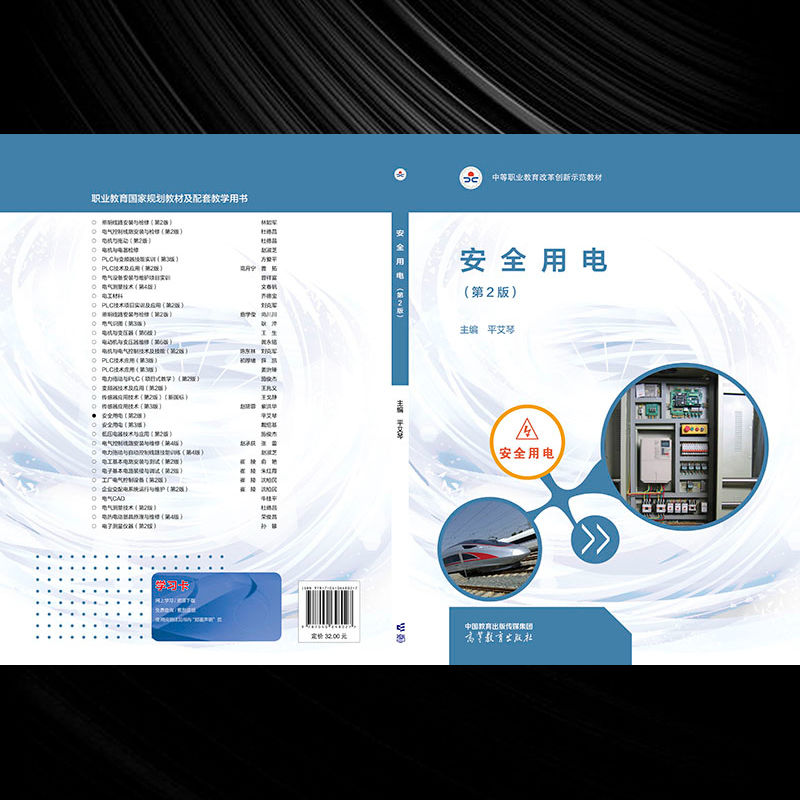This screenshot has height=800, width=800.
Task: Click 安全用电（第3版） in the book list
Action: (x=126, y=425)
